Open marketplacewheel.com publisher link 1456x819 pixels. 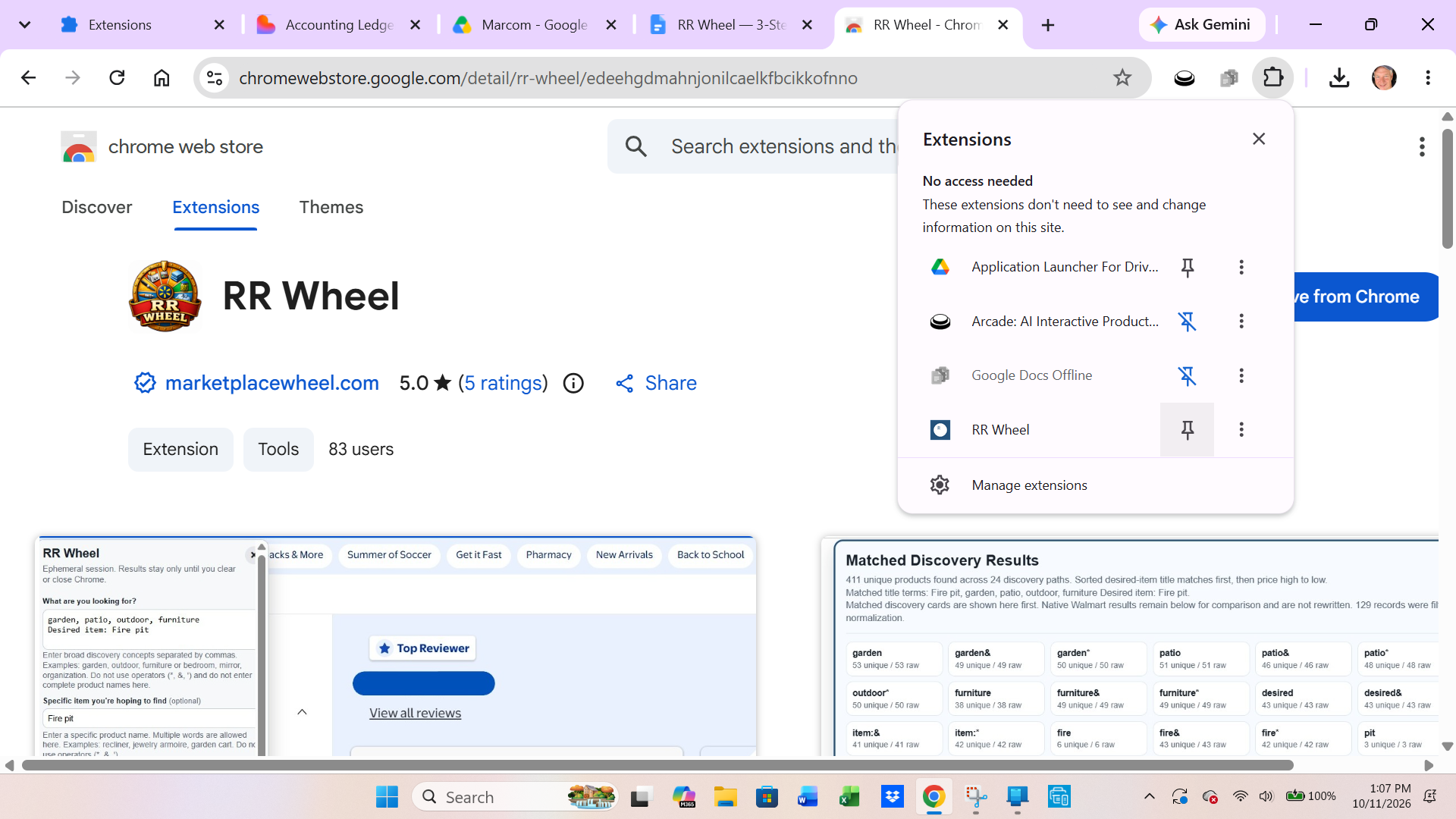click(271, 383)
